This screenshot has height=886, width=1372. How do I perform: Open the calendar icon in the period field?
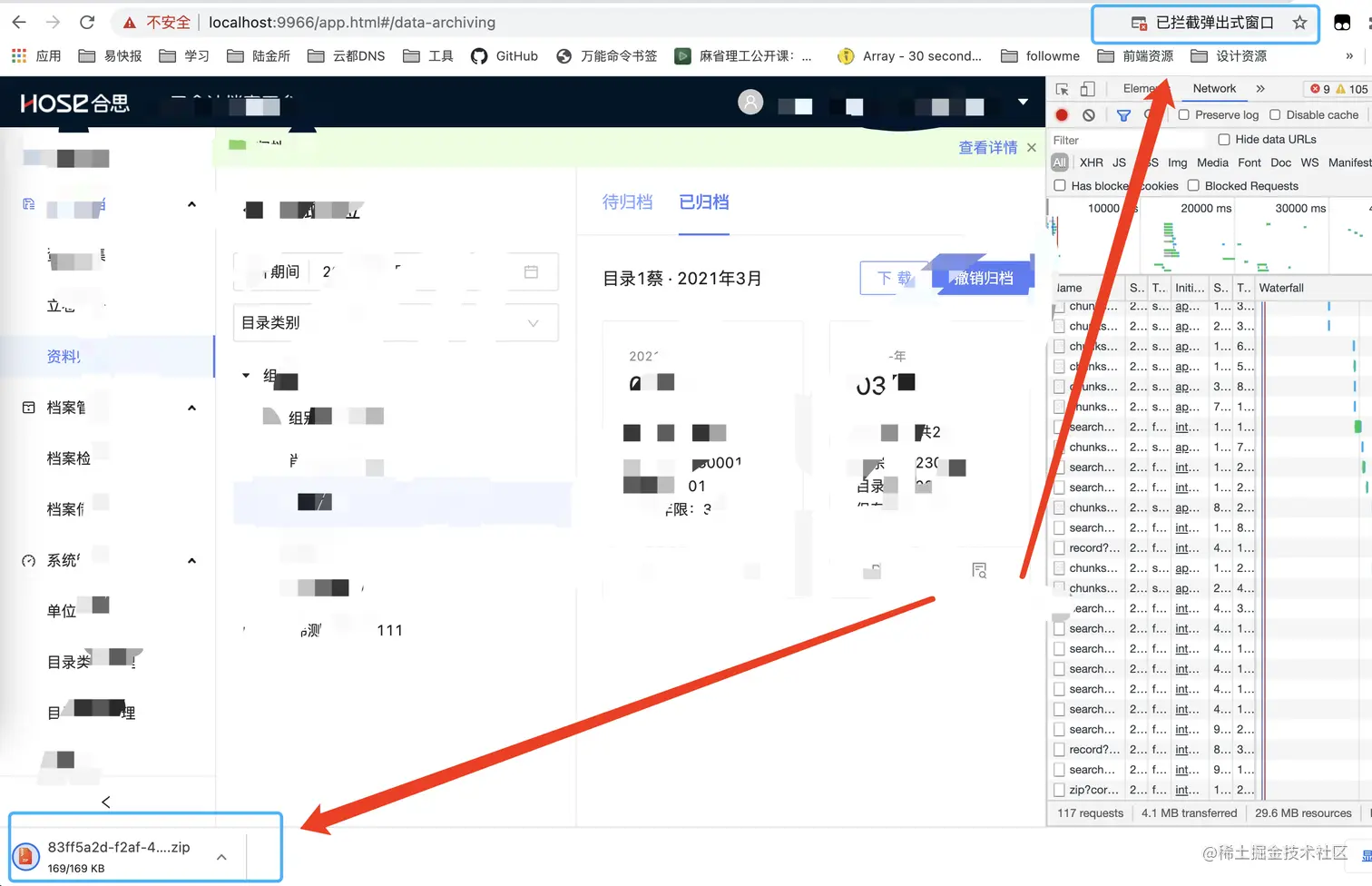point(531,271)
